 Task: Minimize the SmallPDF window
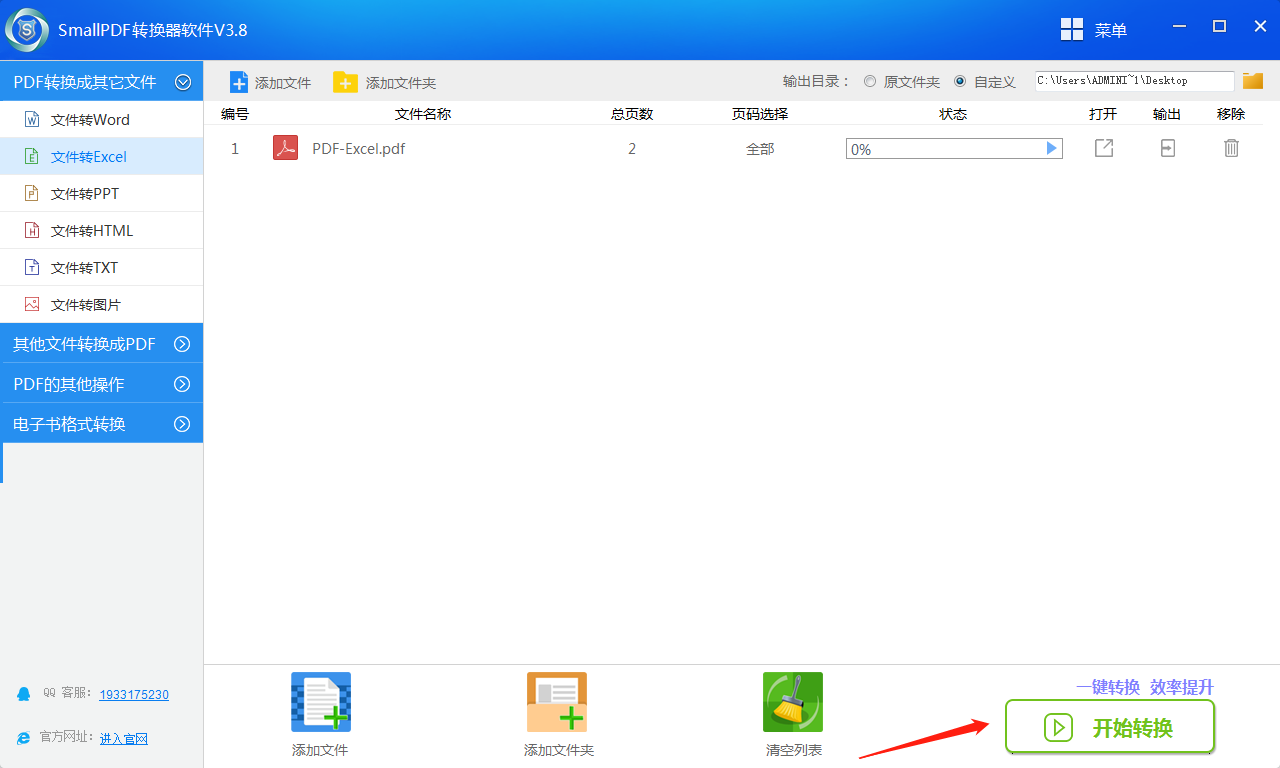tap(1181, 27)
